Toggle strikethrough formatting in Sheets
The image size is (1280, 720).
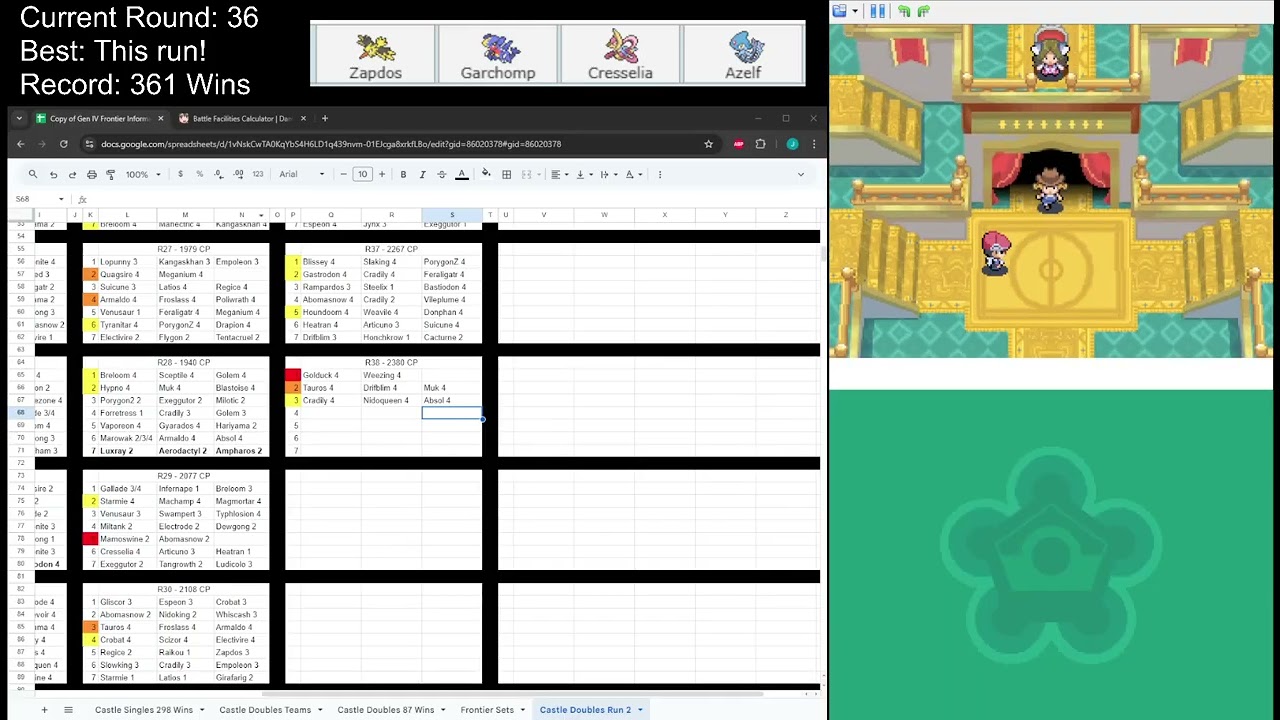(441, 174)
